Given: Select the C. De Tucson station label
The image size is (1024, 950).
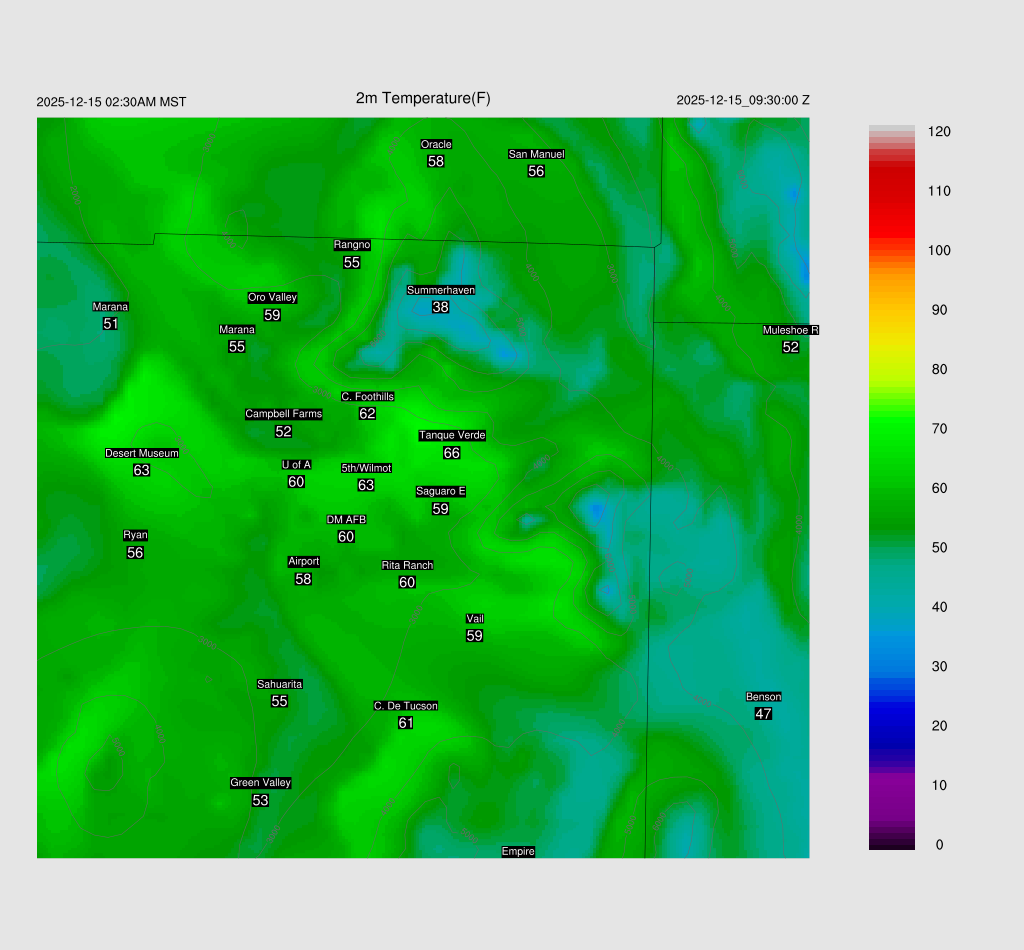Looking at the screenshot, I should [405, 706].
